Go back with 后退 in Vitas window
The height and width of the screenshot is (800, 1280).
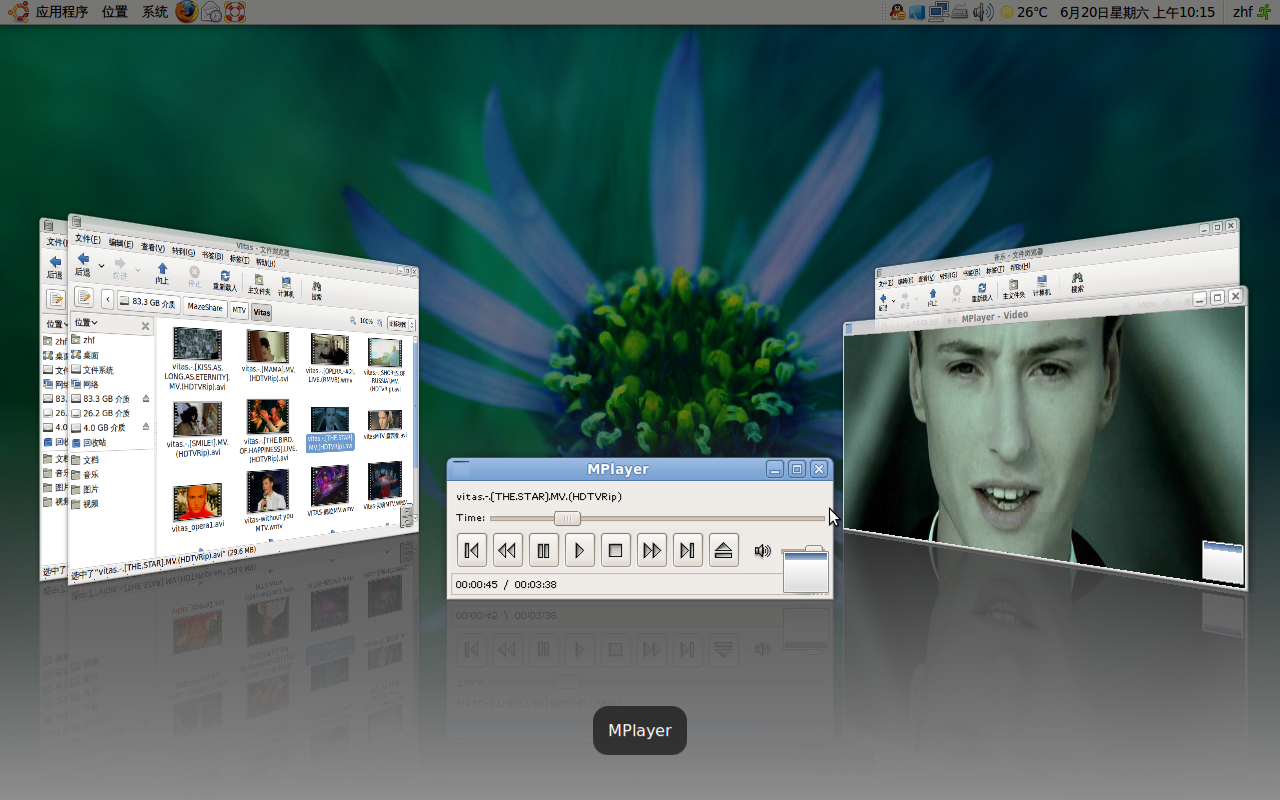click(x=83, y=265)
